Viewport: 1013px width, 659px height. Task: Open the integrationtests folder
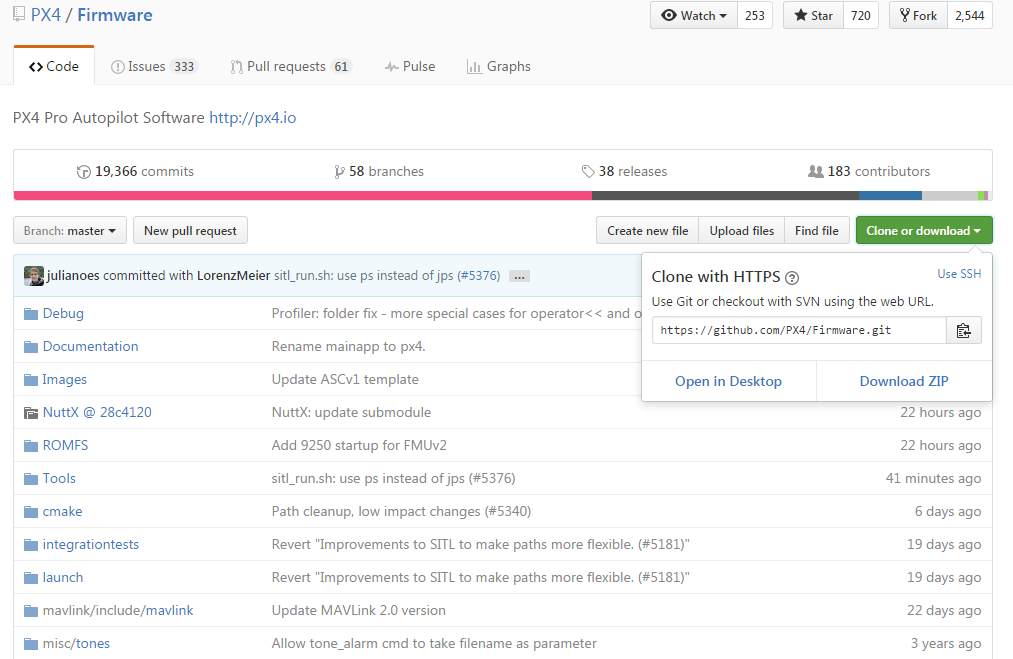pyautogui.click(x=90, y=545)
